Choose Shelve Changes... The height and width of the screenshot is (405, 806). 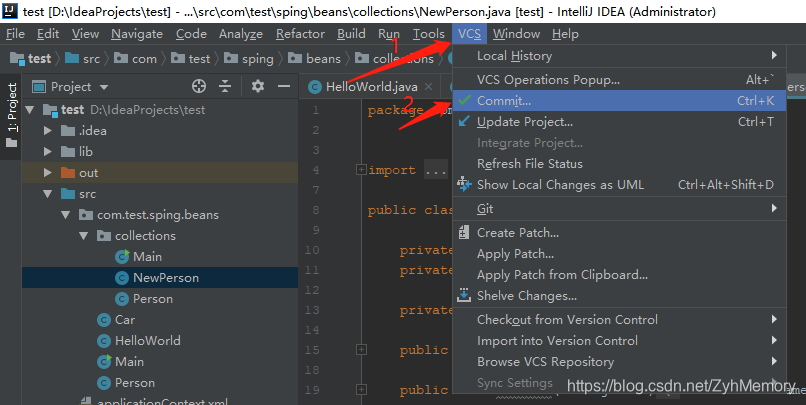tap(619, 296)
